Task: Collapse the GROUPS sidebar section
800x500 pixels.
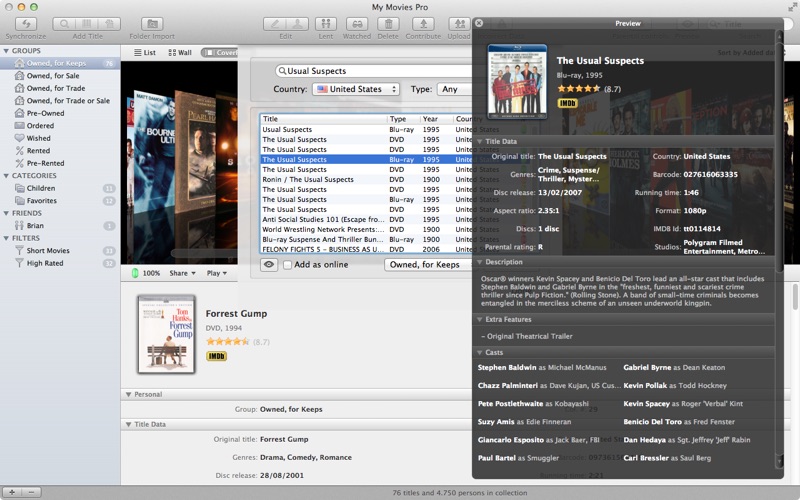Action: pyautogui.click(x=6, y=51)
